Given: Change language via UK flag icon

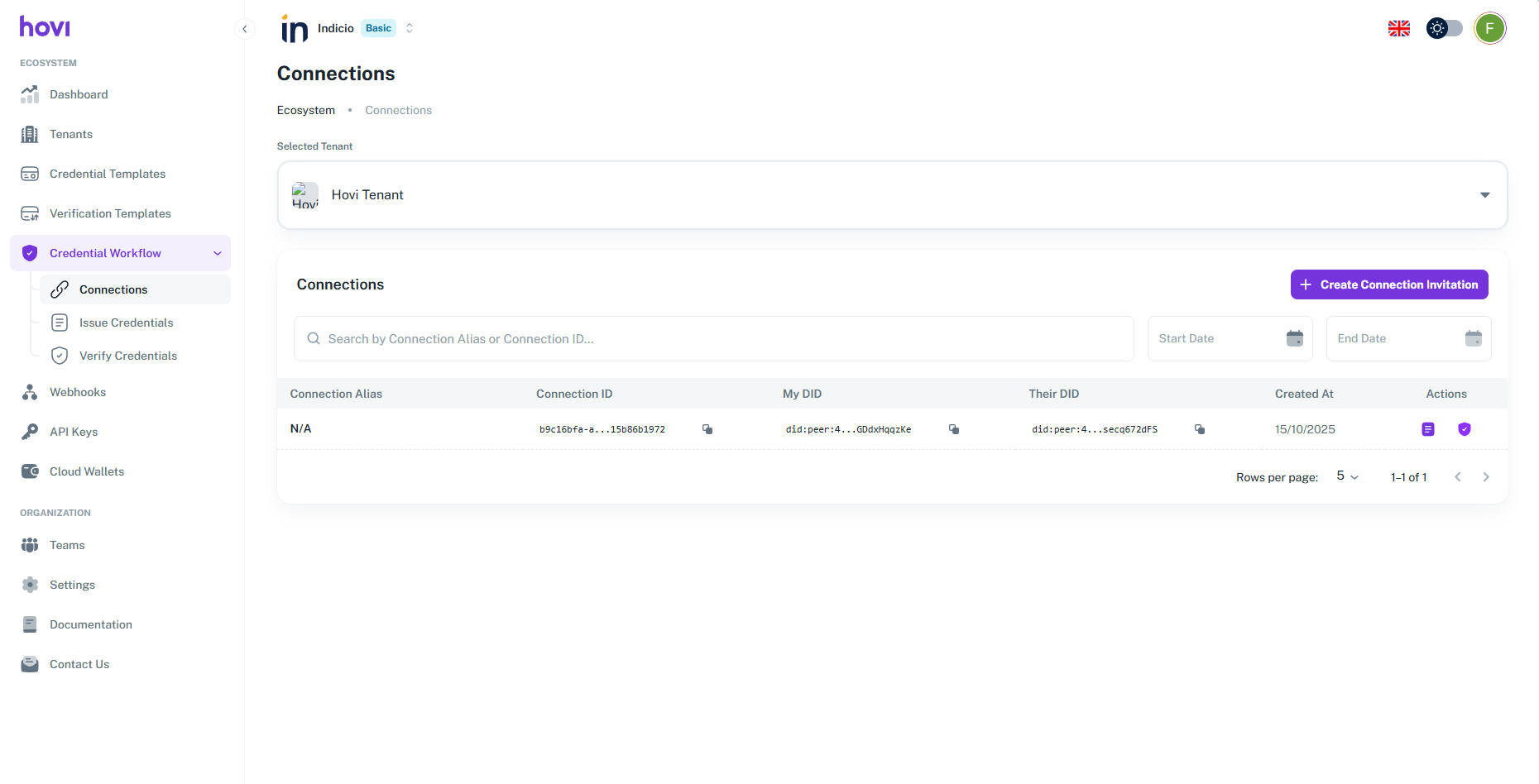Looking at the screenshot, I should point(1399,28).
